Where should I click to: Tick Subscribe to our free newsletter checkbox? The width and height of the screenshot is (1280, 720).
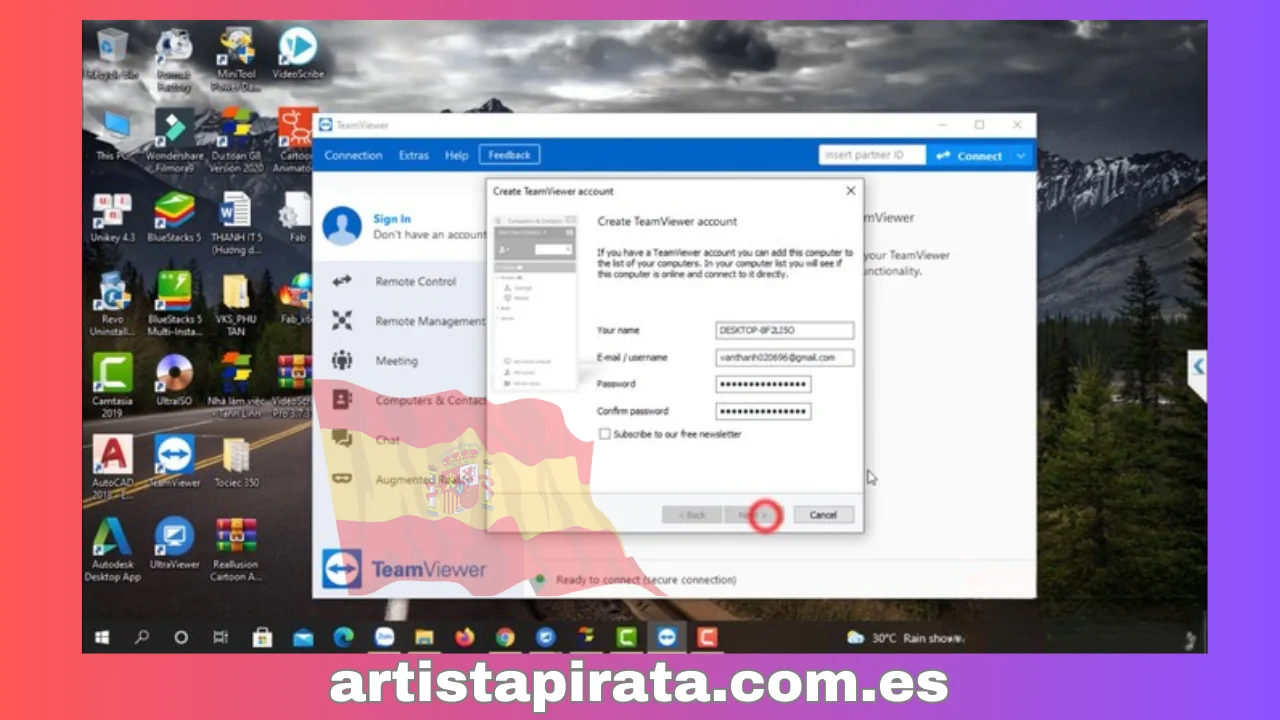point(604,434)
